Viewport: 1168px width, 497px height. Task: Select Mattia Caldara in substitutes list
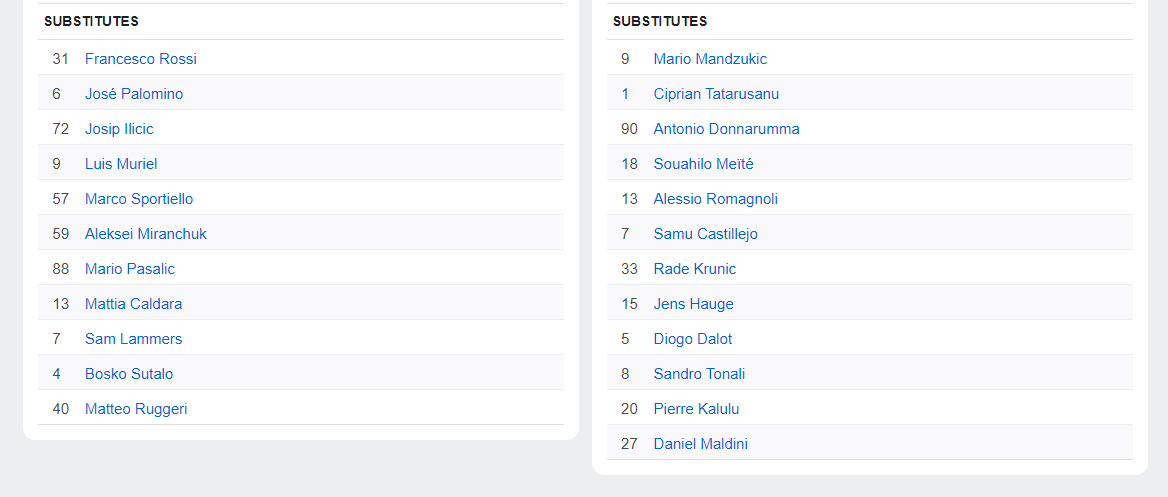pyautogui.click(x=133, y=304)
